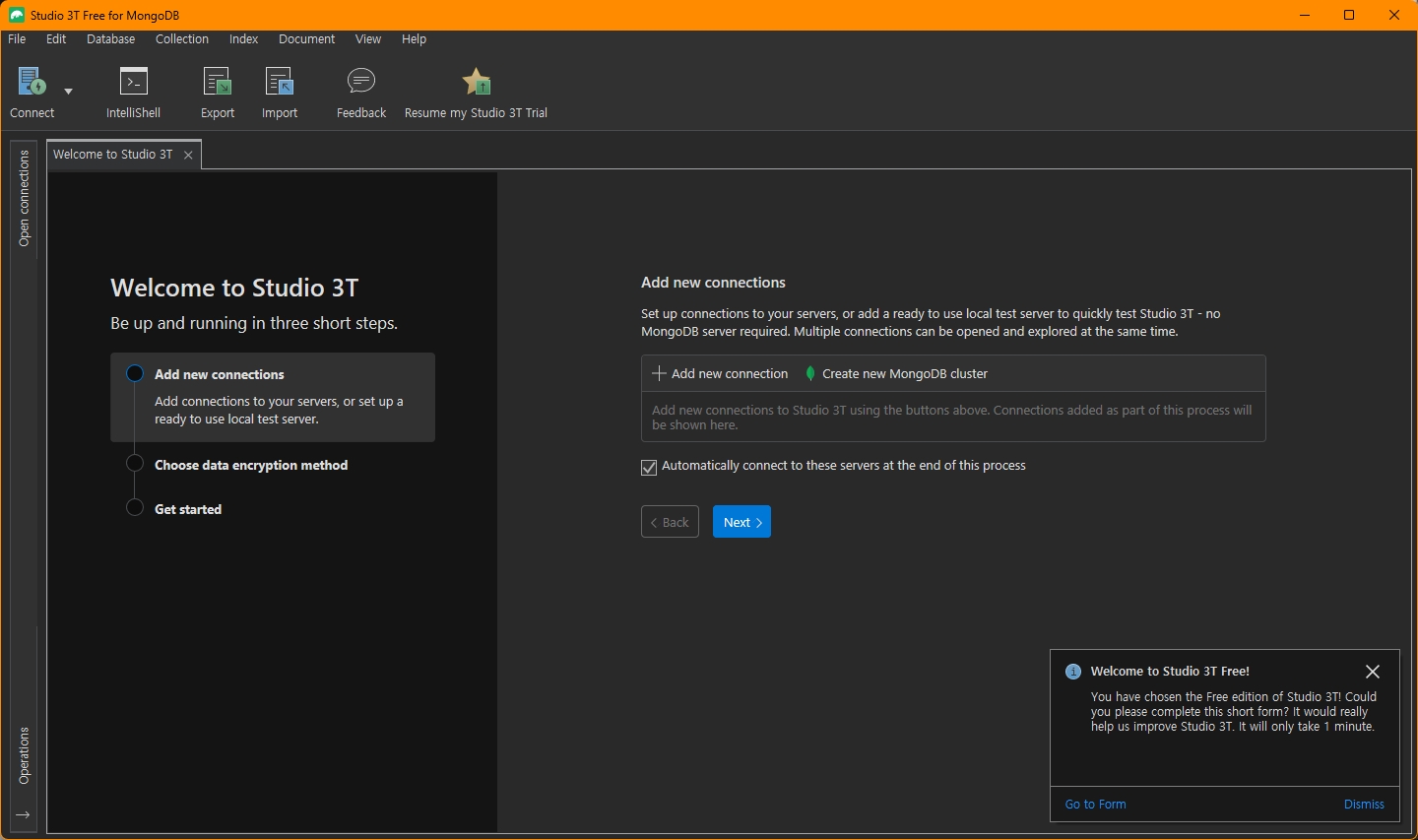Click the info icon in the notification
This screenshot has height=840, width=1418.
pyautogui.click(x=1073, y=672)
